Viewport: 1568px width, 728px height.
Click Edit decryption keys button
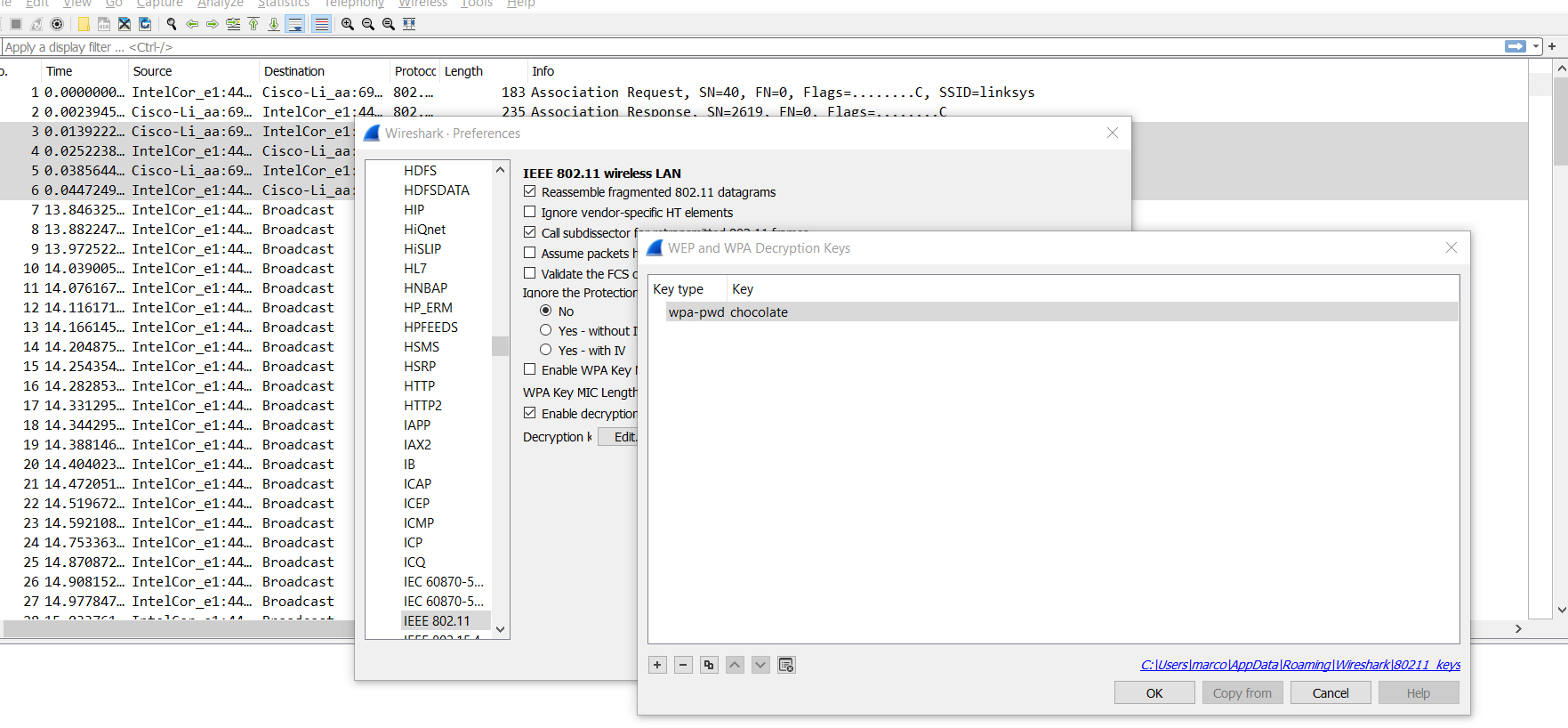click(619, 437)
